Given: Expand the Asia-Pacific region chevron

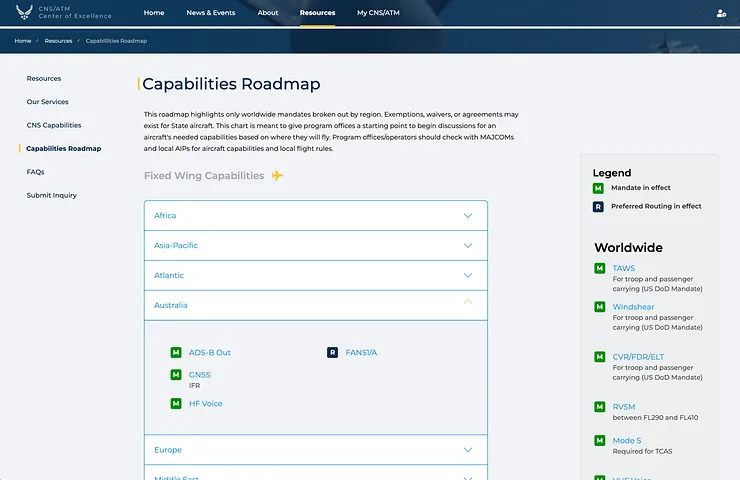Looking at the screenshot, I should point(467,245).
